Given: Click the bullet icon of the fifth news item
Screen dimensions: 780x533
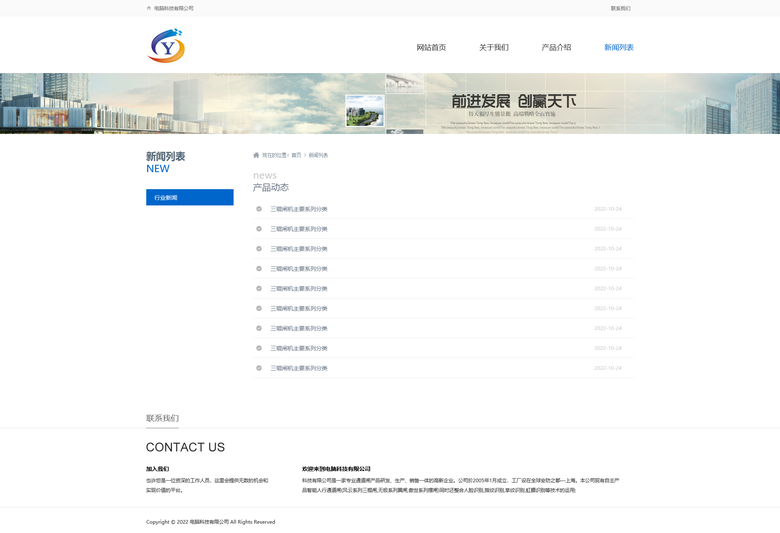Looking at the screenshot, I should (x=259, y=289).
